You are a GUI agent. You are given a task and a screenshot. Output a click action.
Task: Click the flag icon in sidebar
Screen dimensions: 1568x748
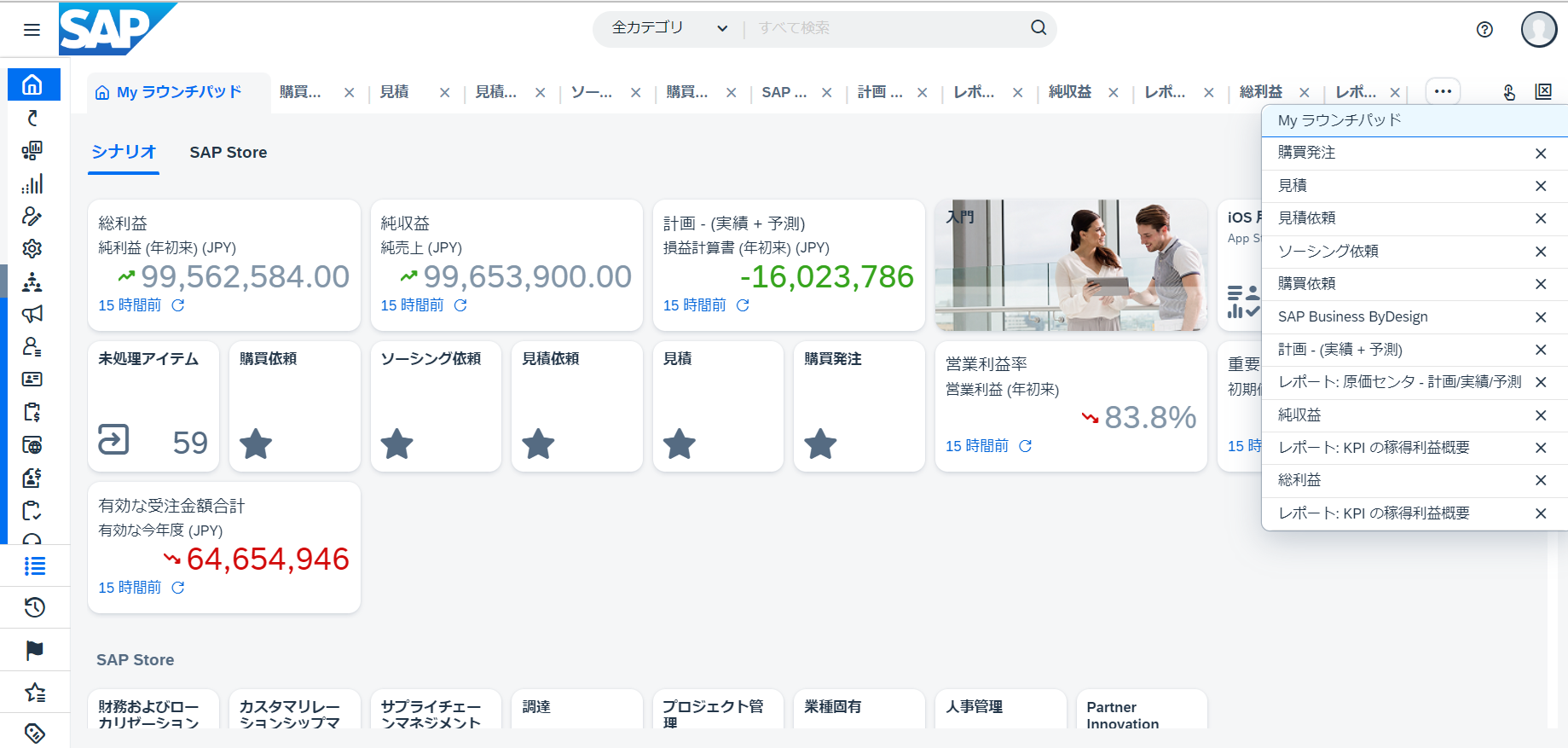34,650
